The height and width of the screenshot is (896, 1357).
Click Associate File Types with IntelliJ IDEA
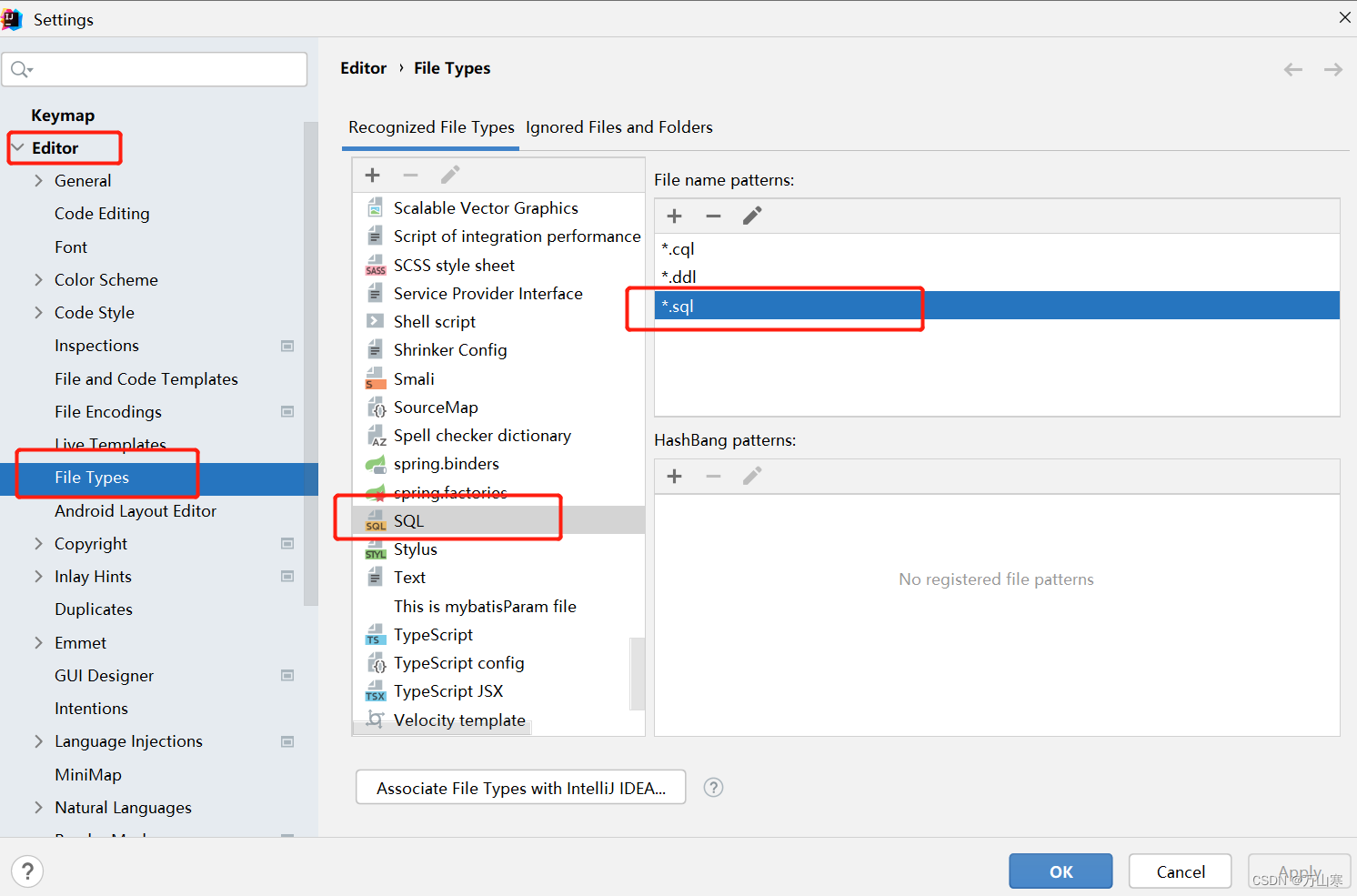(519, 788)
